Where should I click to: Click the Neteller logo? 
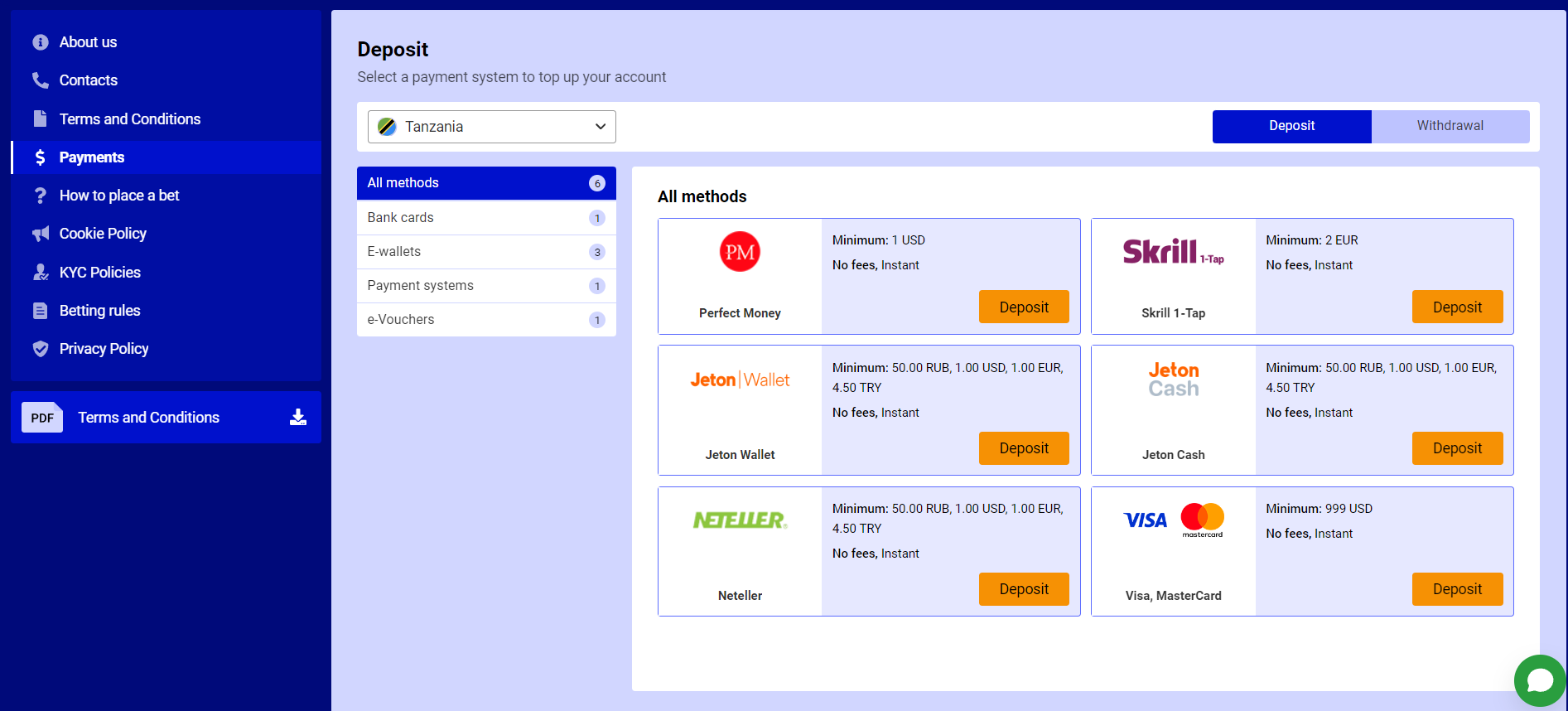(739, 520)
